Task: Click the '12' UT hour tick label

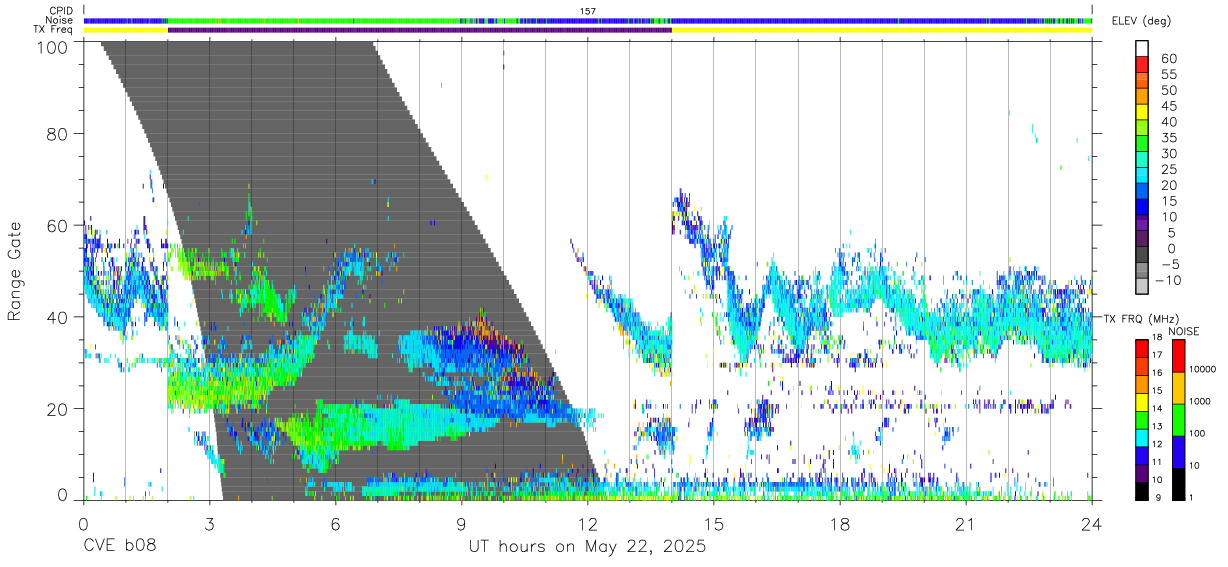Action: click(588, 524)
